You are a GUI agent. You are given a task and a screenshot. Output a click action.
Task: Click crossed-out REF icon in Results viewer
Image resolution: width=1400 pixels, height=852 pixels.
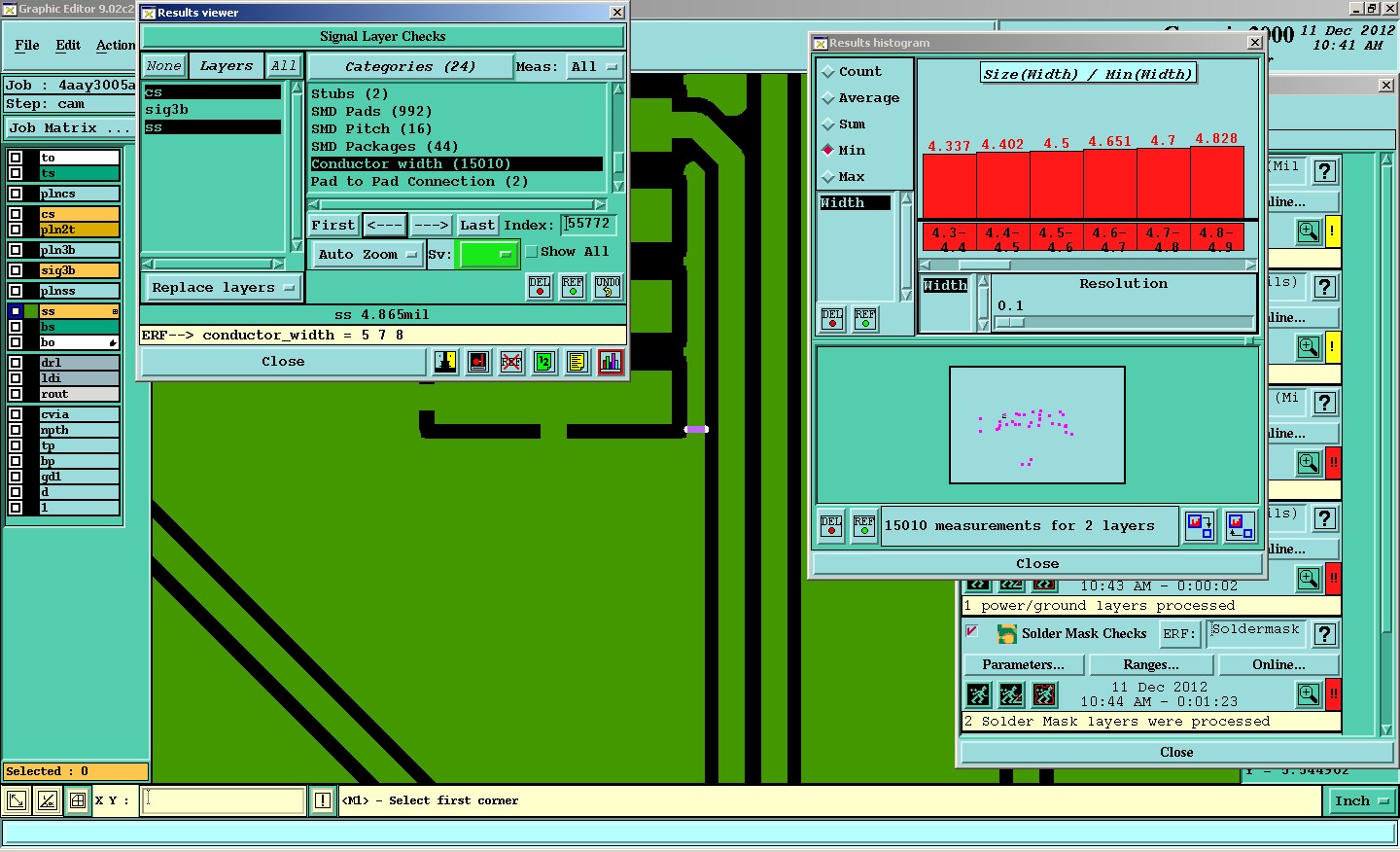511,362
